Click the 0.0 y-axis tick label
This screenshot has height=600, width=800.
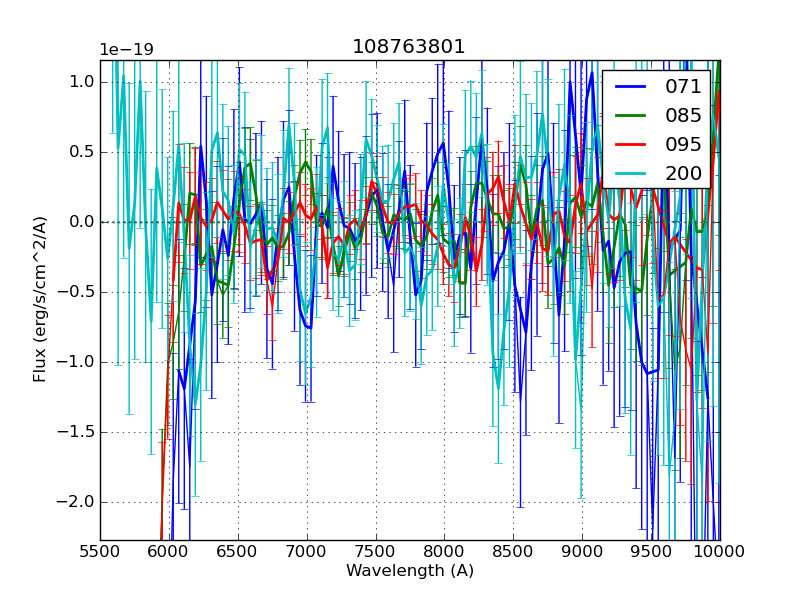coord(78,222)
